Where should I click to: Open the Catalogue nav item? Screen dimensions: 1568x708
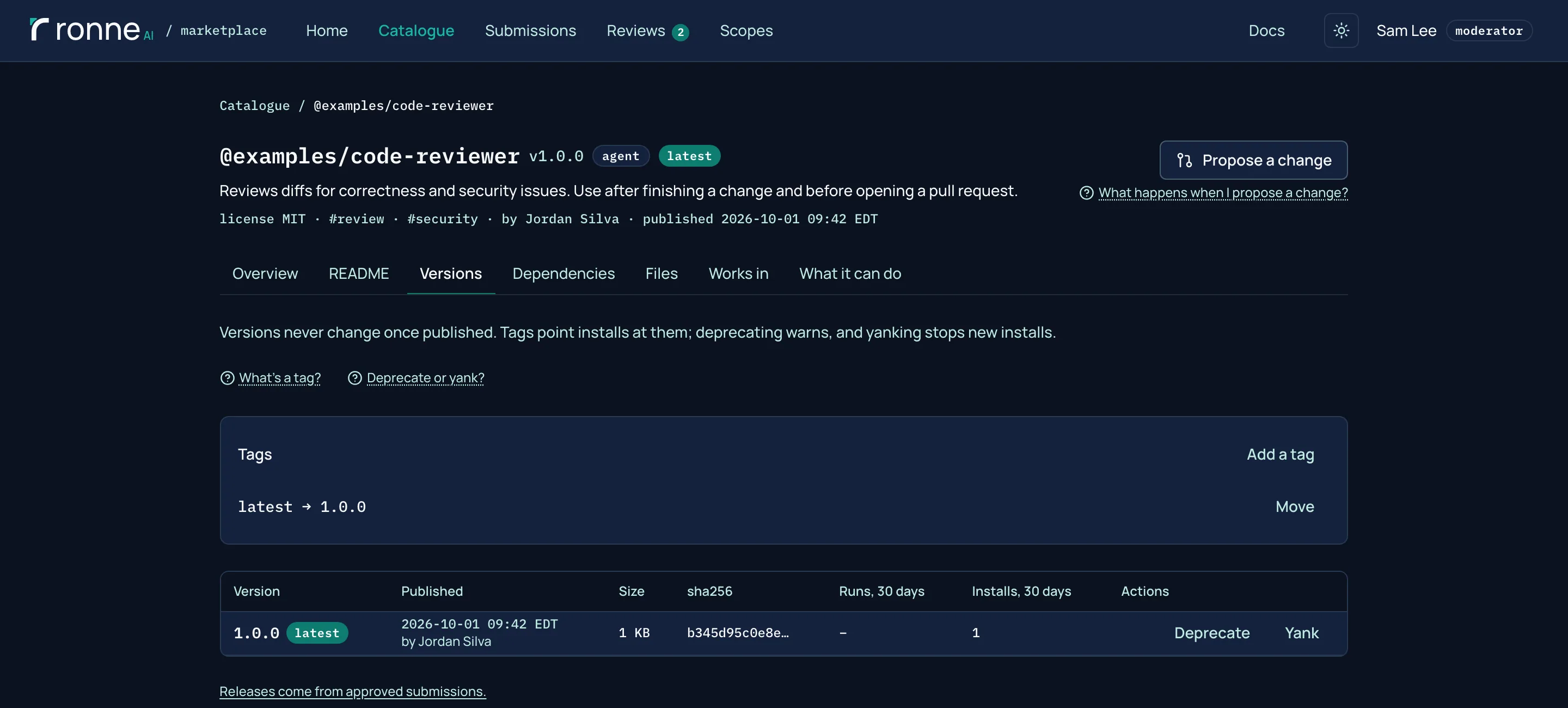(x=416, y=30)
